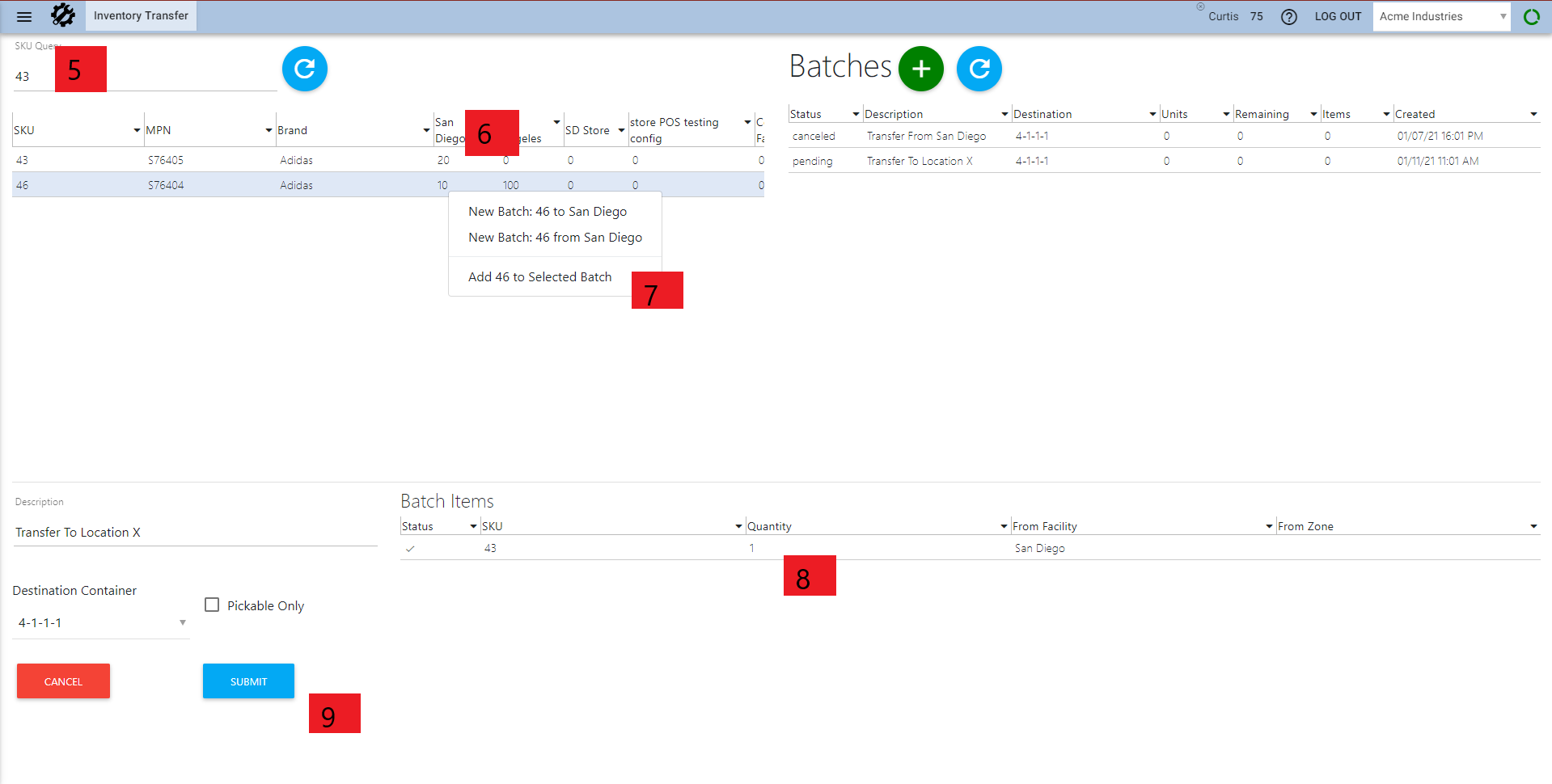This screenshot has height=784, width=1552.
Task: Click the gear logo icon
Action: [63, 15]
